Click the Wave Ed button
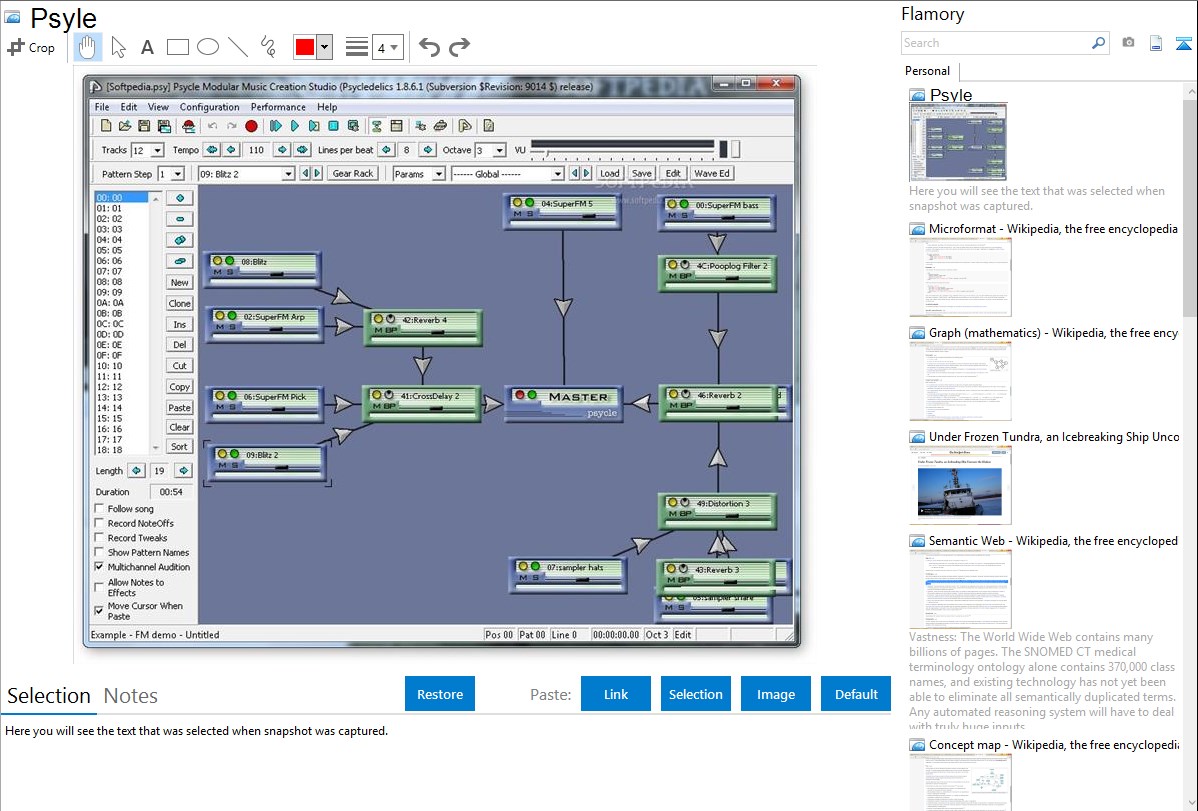 pyautogui.click(x=712, y=174)
